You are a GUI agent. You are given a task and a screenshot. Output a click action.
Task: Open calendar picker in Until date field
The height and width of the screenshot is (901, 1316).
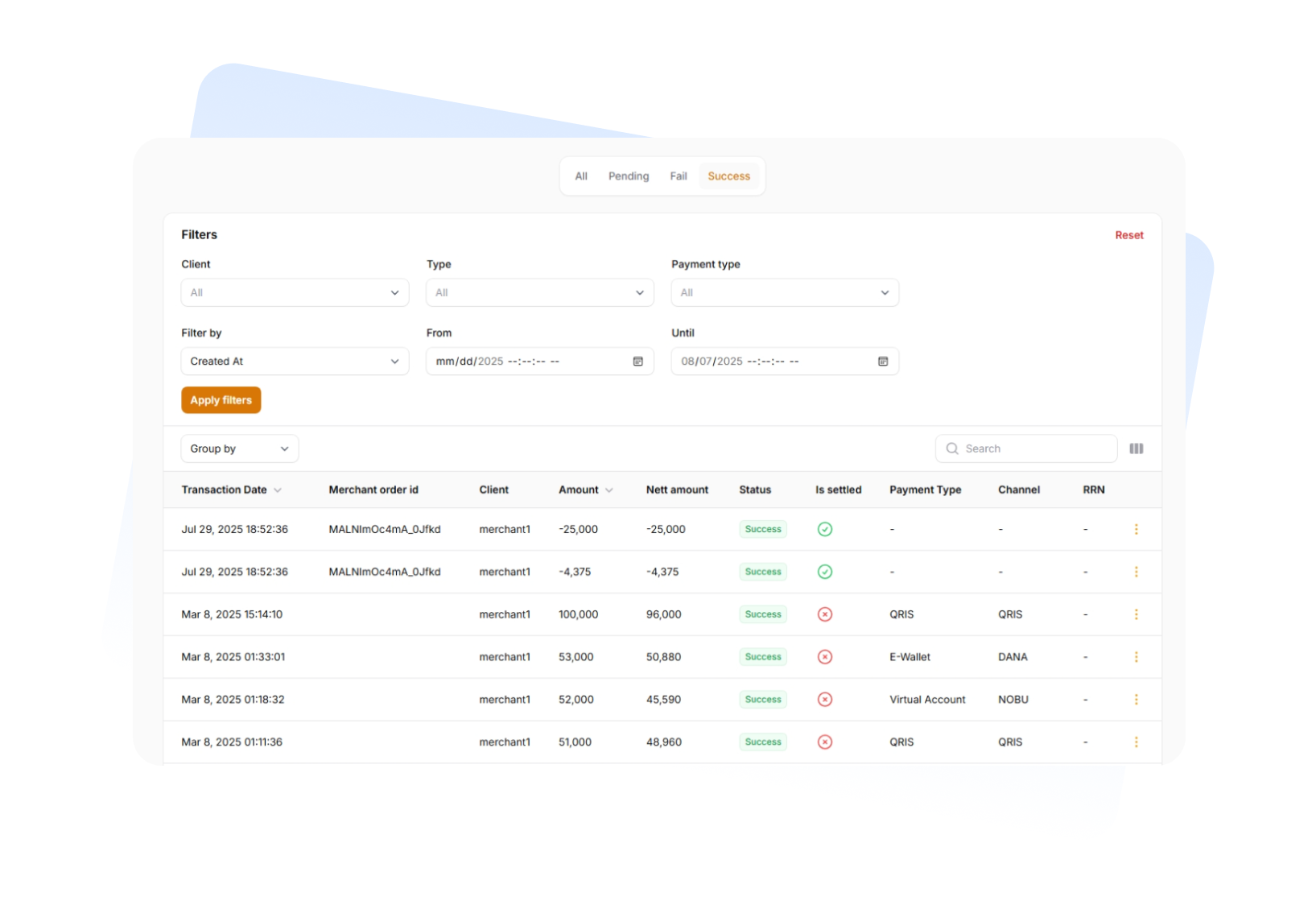coord(882,362)
